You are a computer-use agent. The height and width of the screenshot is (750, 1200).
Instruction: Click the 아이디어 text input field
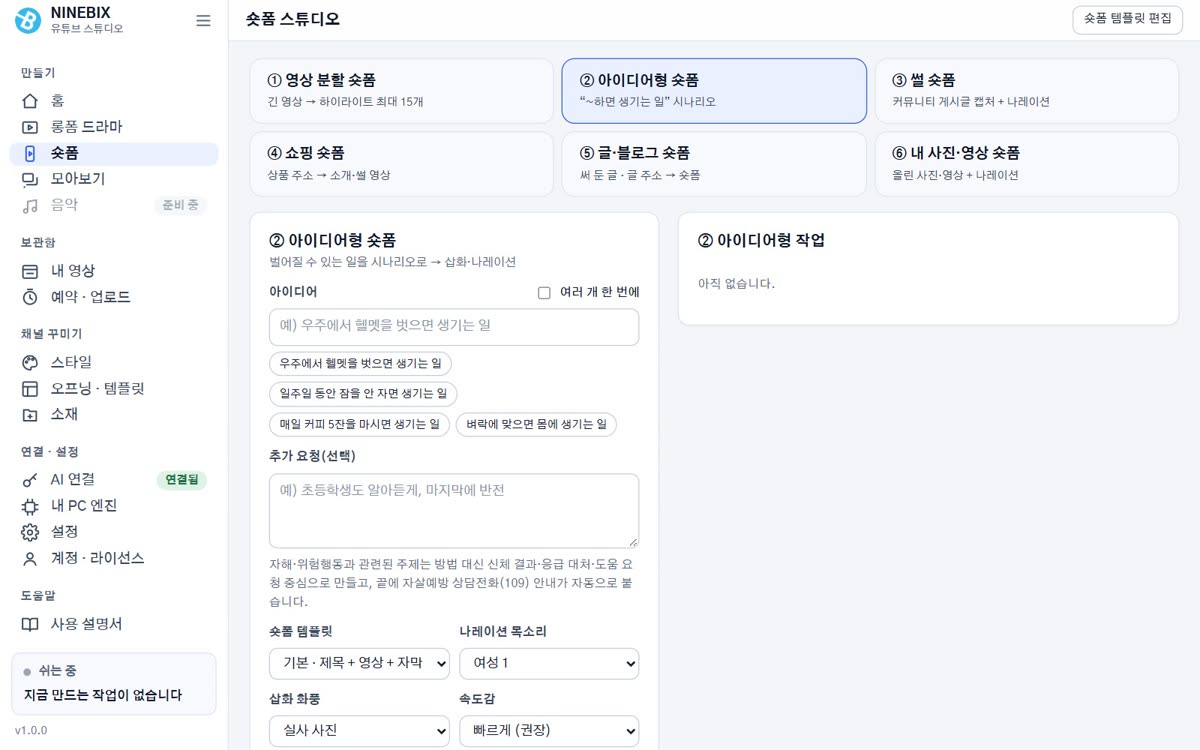coord(454,327)
